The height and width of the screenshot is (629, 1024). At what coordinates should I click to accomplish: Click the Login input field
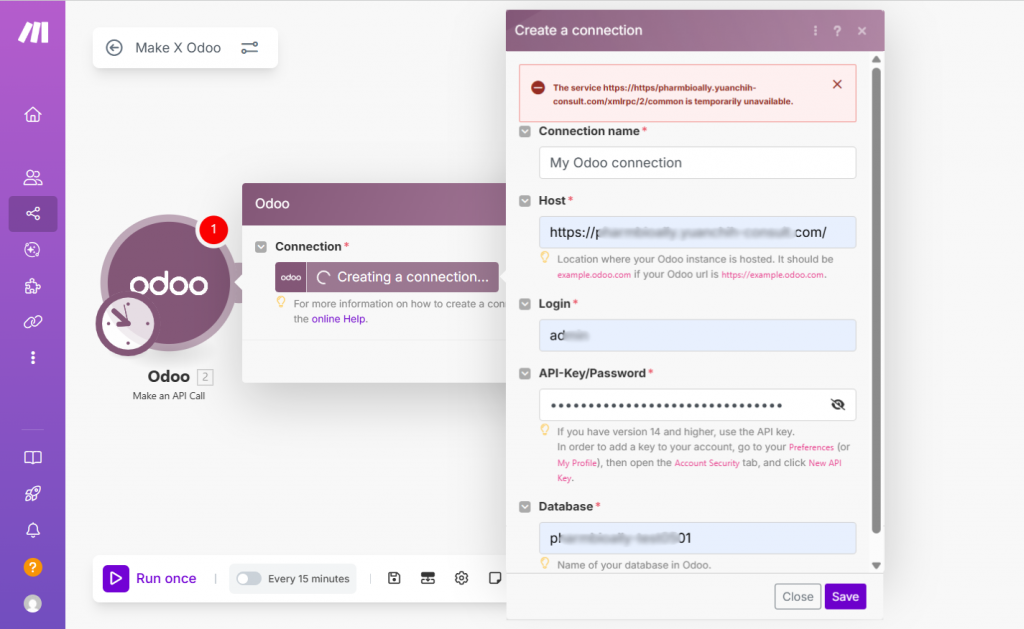(x=697, y=335)
